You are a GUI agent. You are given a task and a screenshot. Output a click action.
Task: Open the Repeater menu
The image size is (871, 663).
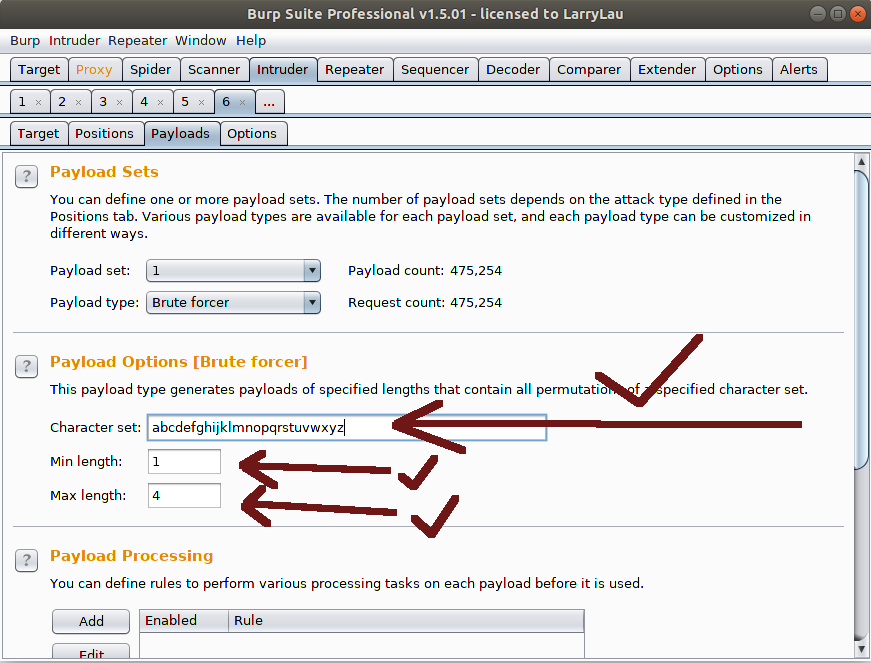tap(137, 41)
